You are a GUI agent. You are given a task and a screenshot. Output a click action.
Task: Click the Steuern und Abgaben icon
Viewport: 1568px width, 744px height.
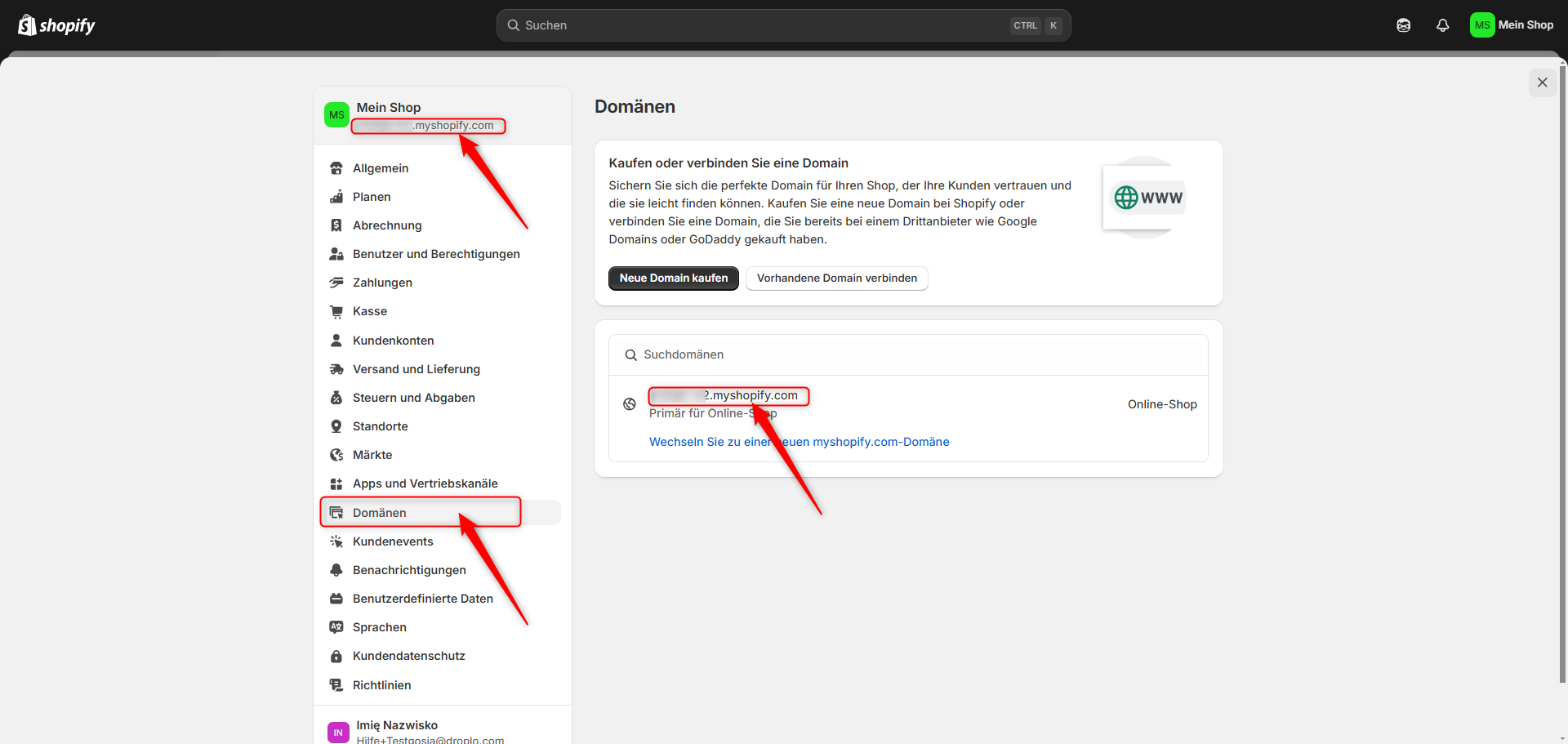click(336, 398)
